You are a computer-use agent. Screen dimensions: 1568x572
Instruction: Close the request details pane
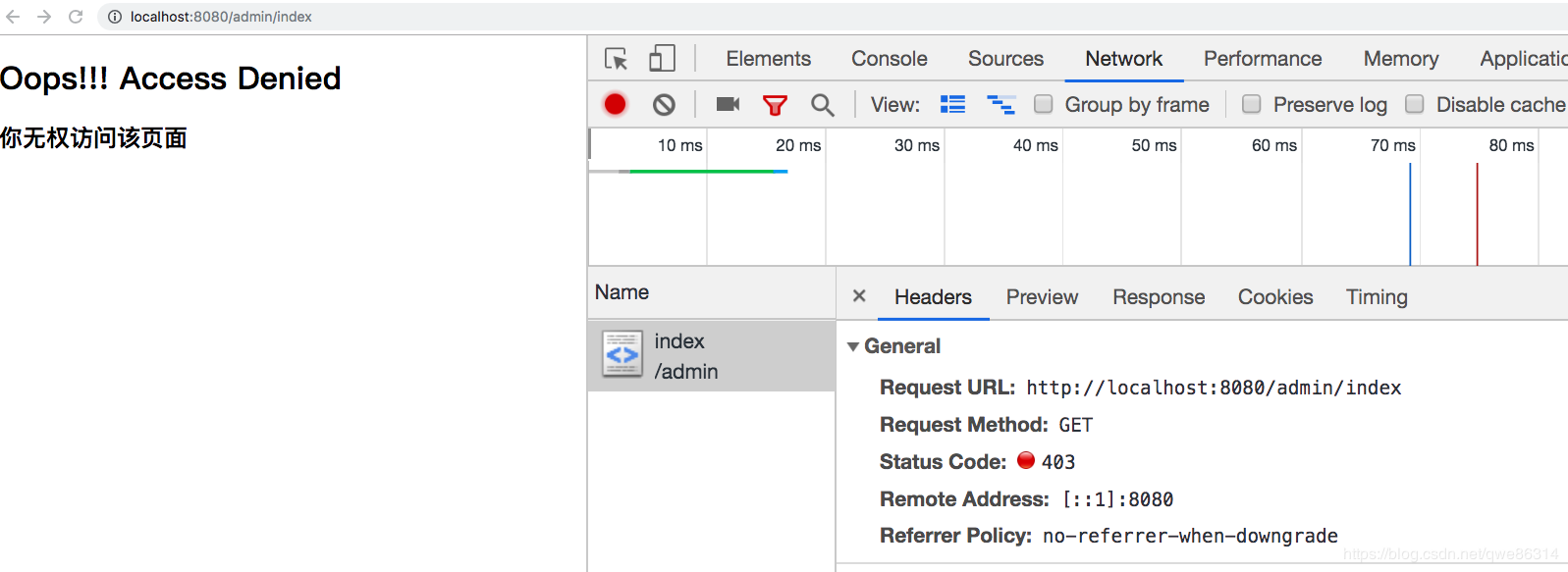859,296
